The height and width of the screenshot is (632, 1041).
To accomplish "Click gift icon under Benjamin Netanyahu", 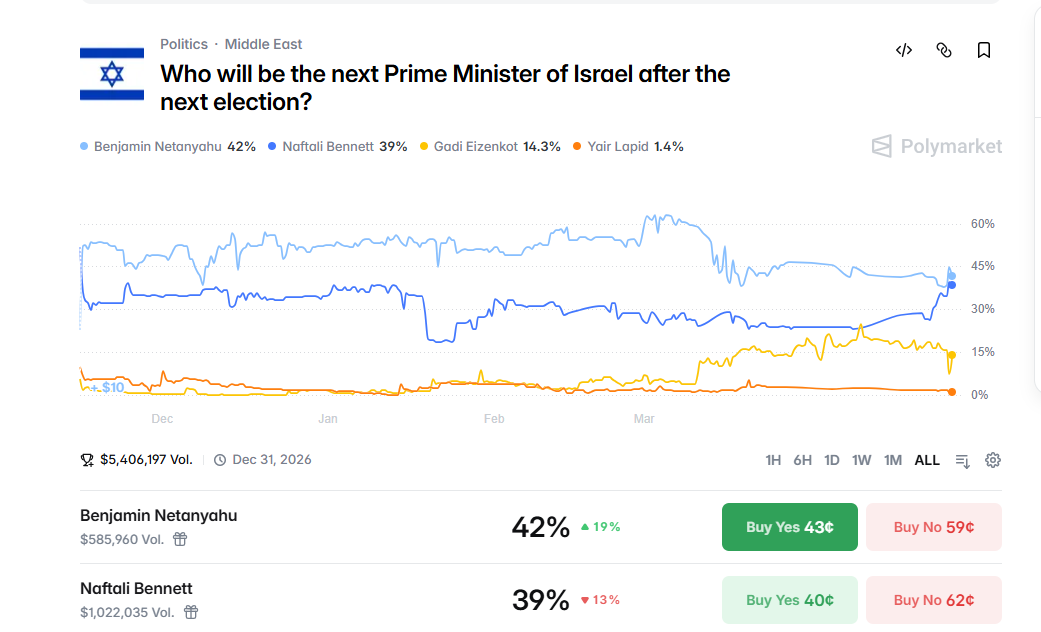I will [x=180, y=539].
